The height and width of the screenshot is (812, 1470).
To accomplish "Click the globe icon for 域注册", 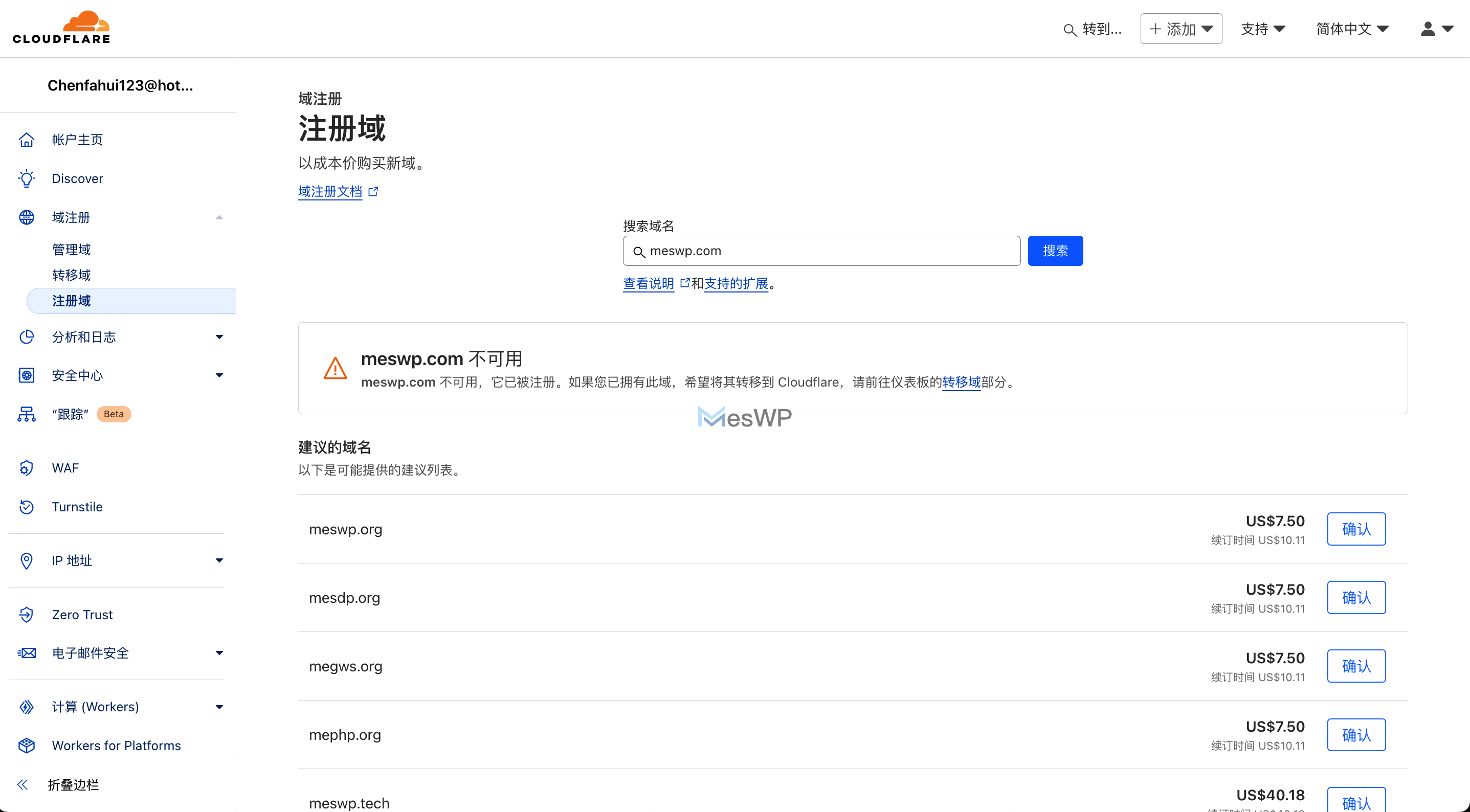I will 26,217.
